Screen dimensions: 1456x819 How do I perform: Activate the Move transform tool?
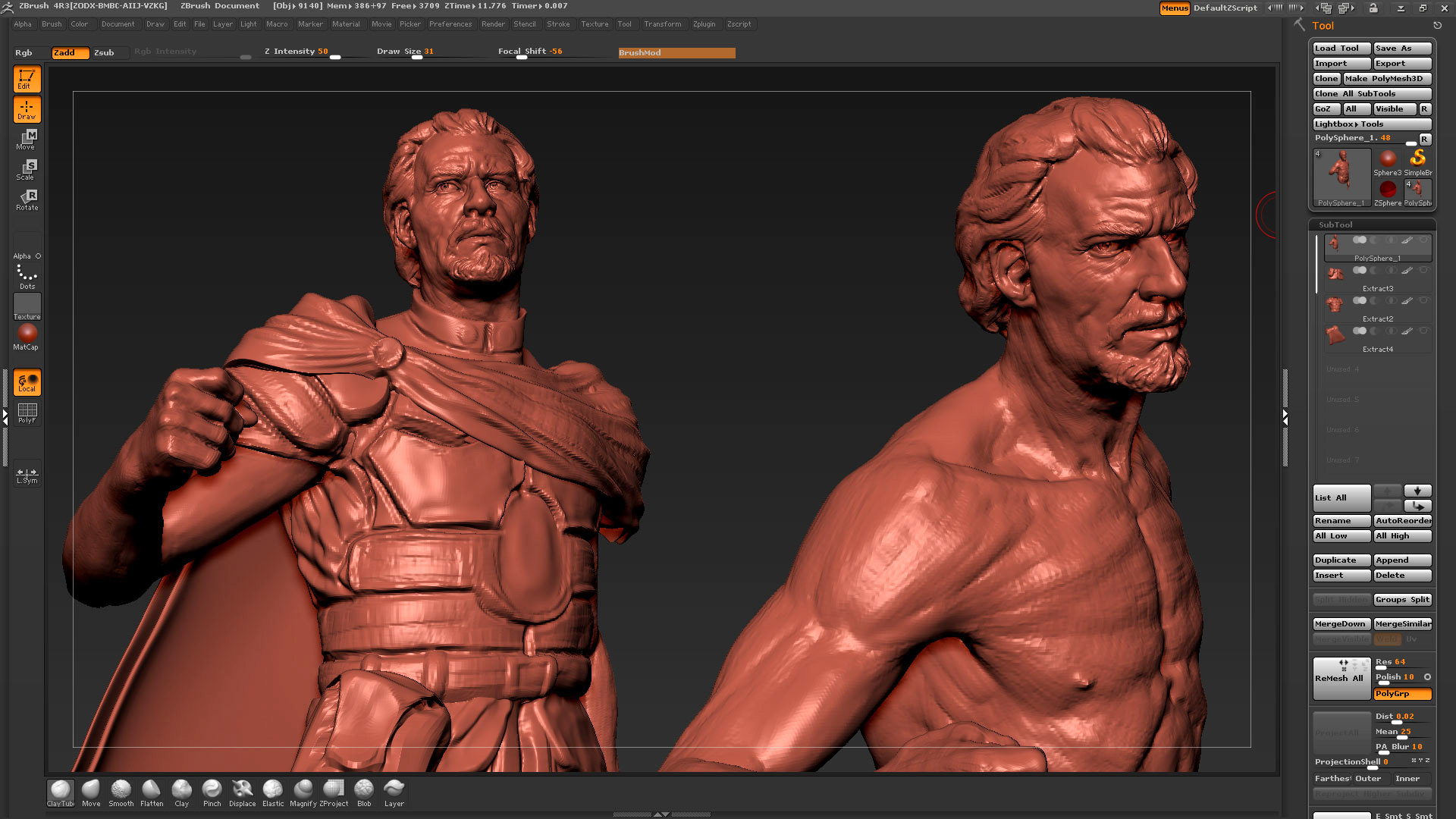tap(27, 139)
